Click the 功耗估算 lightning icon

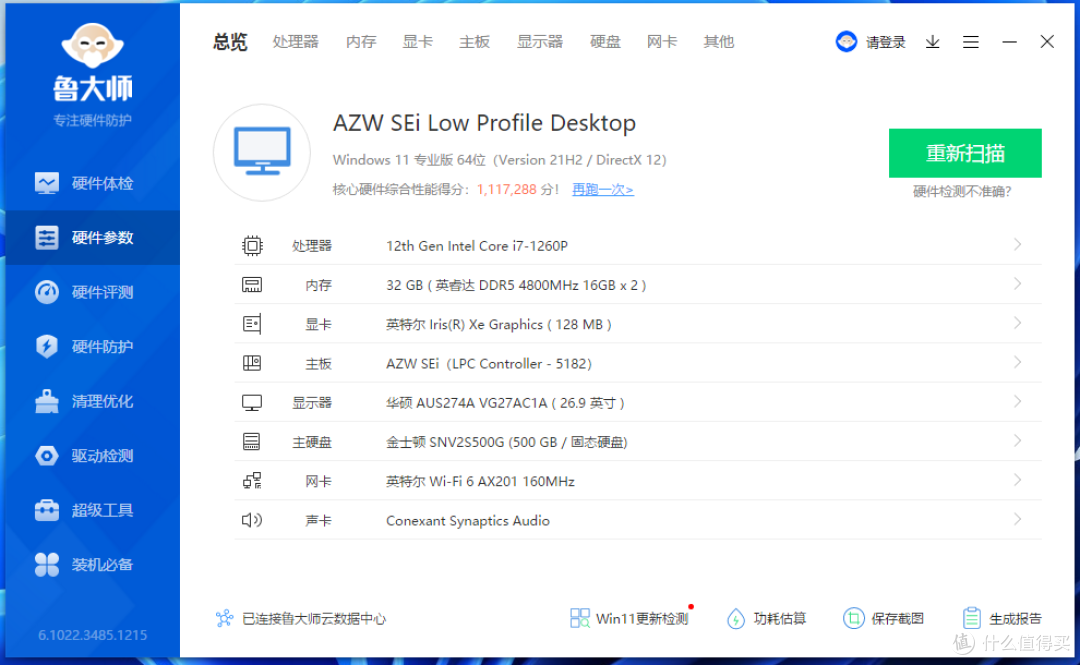point(736,619)
